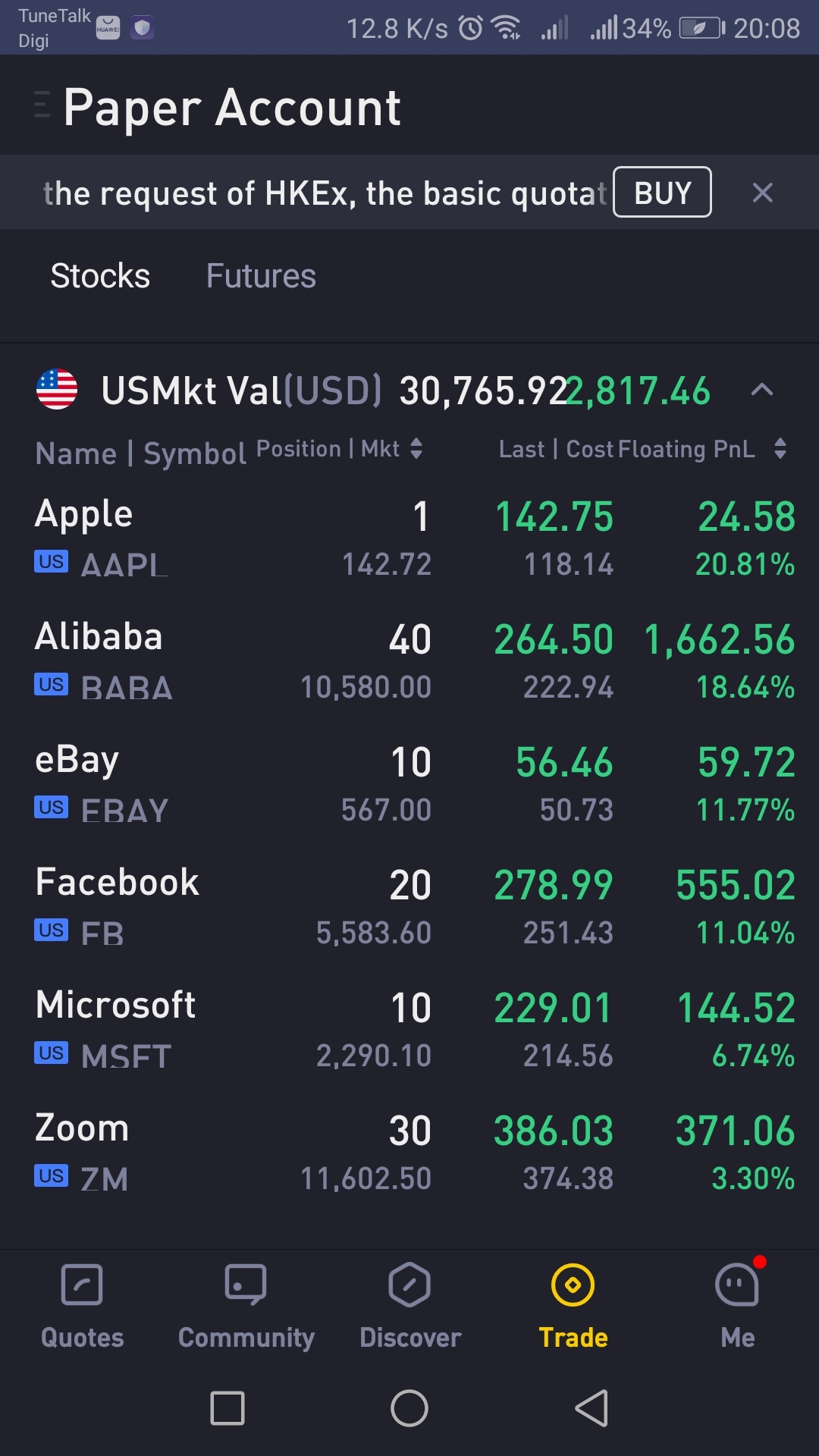Open the account switcher menu icon

[42, 105]
